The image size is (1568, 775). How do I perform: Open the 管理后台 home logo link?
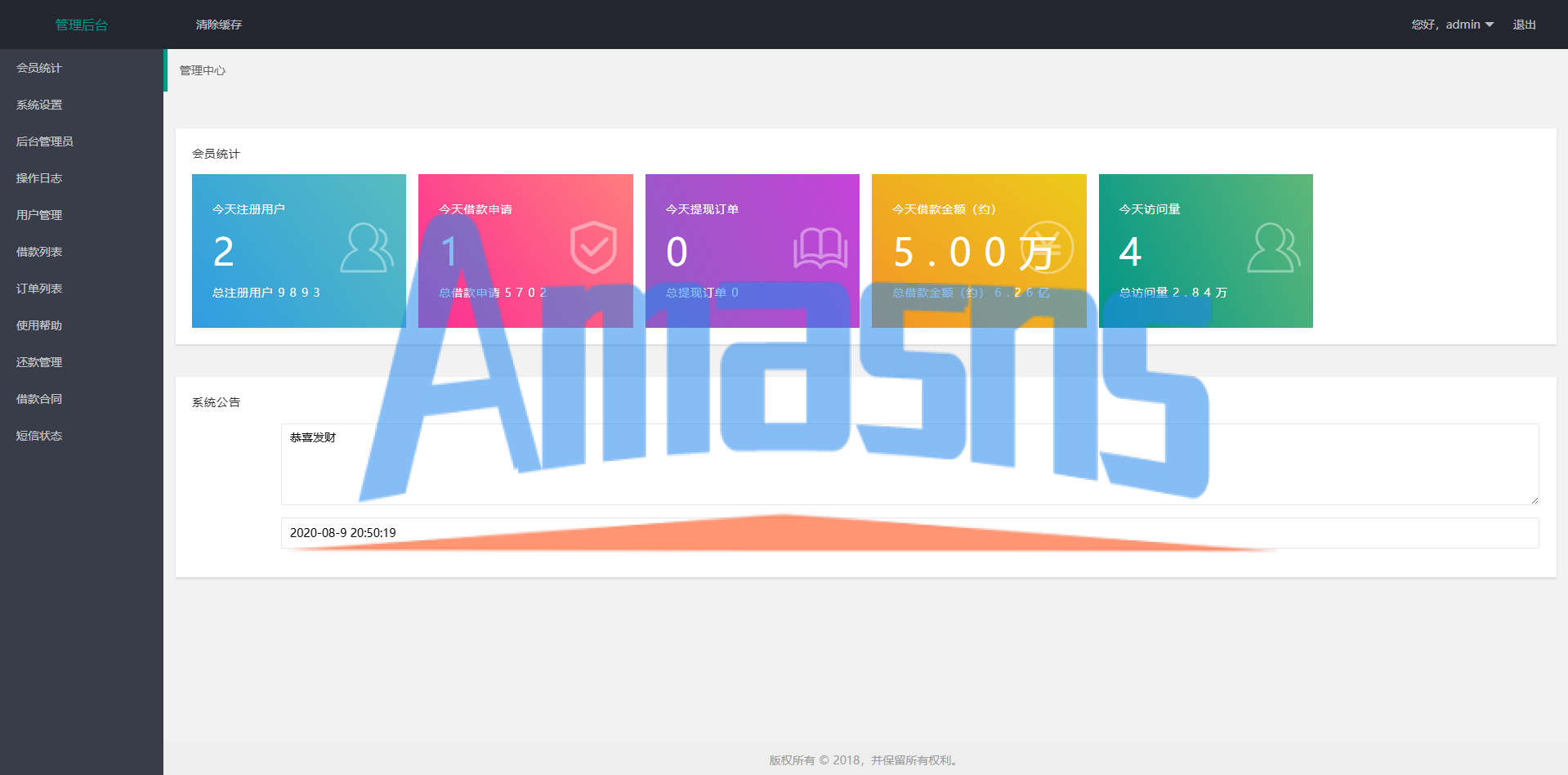click(x=82, y=25)
